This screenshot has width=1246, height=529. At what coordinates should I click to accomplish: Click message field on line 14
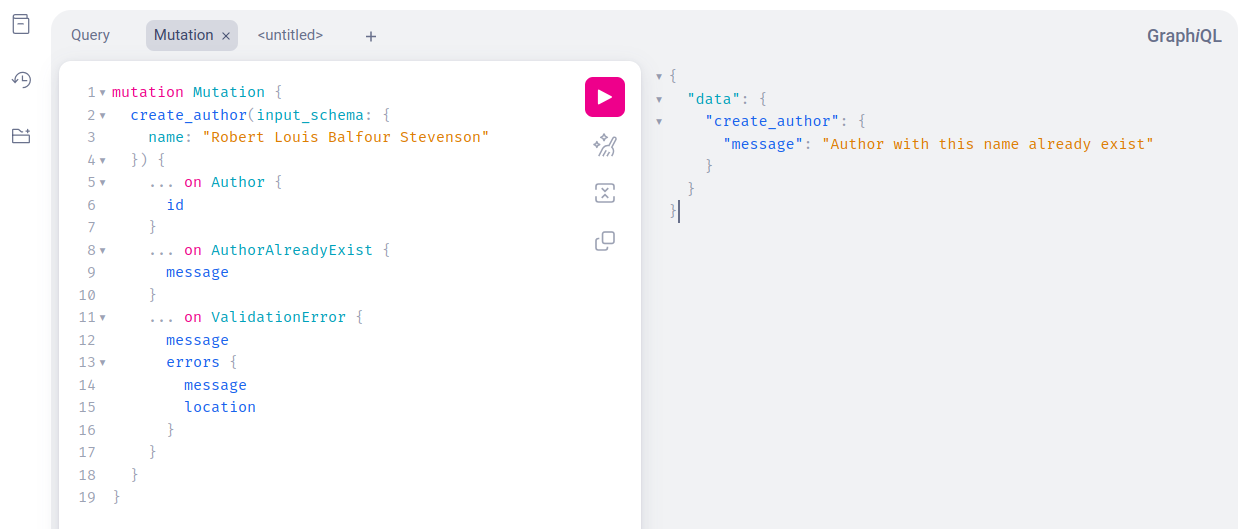(x=215, y=385)
